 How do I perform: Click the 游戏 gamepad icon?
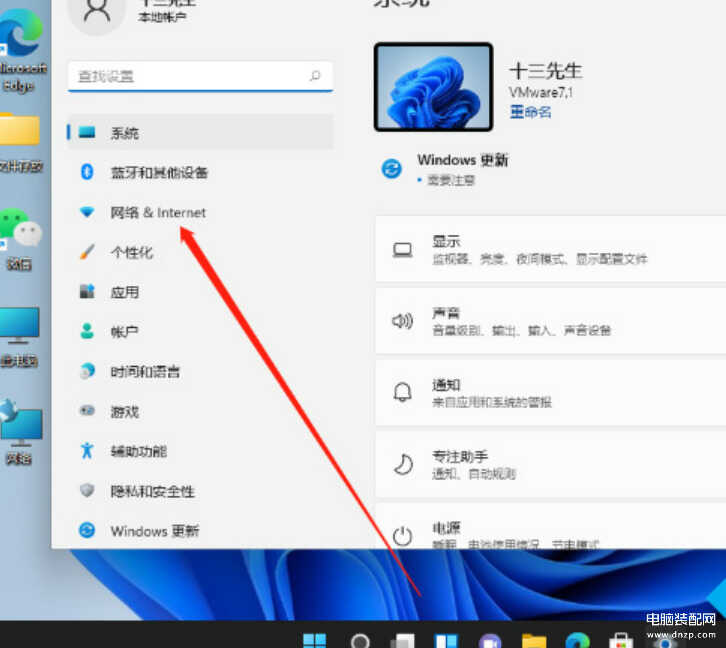point(87,411)
